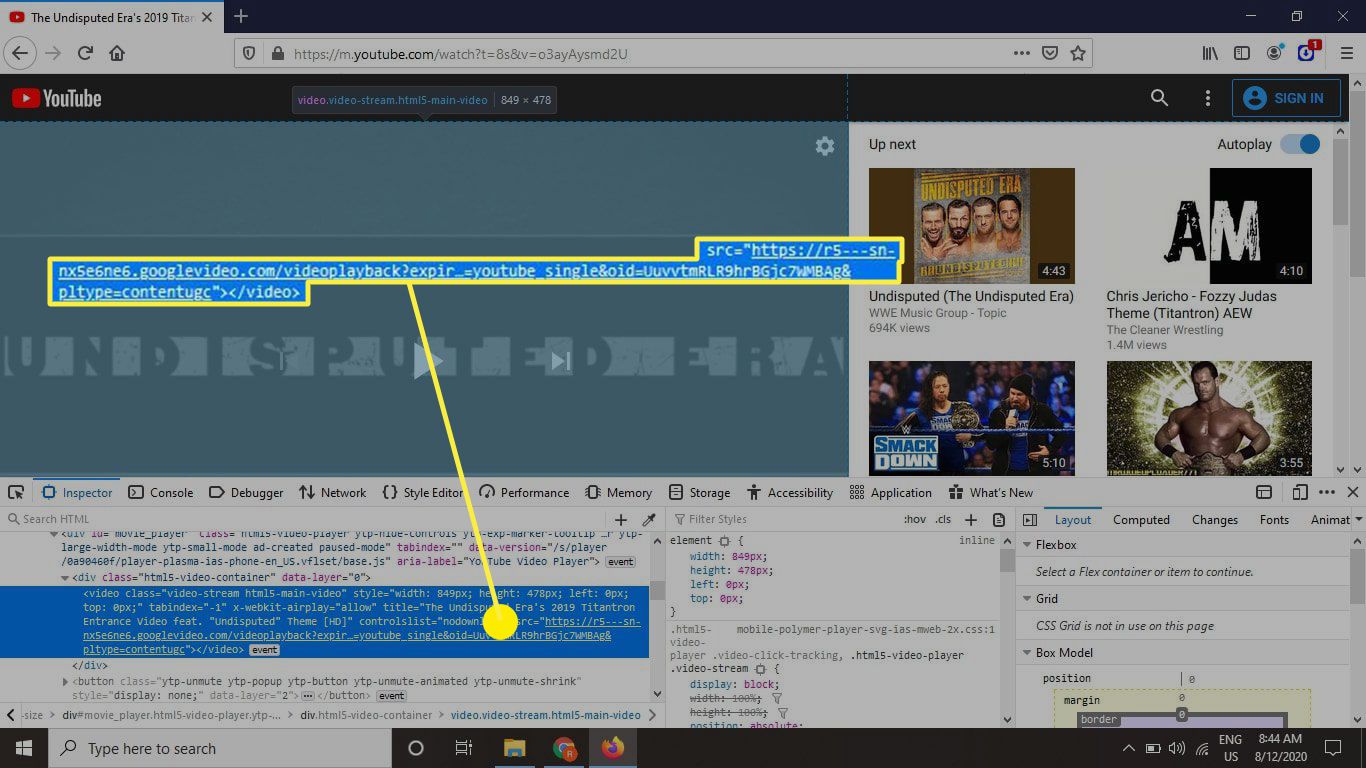Open a new browser tab
This screenshot has height=768, width=1366.
pyautogui.click(x=241, y=16)
